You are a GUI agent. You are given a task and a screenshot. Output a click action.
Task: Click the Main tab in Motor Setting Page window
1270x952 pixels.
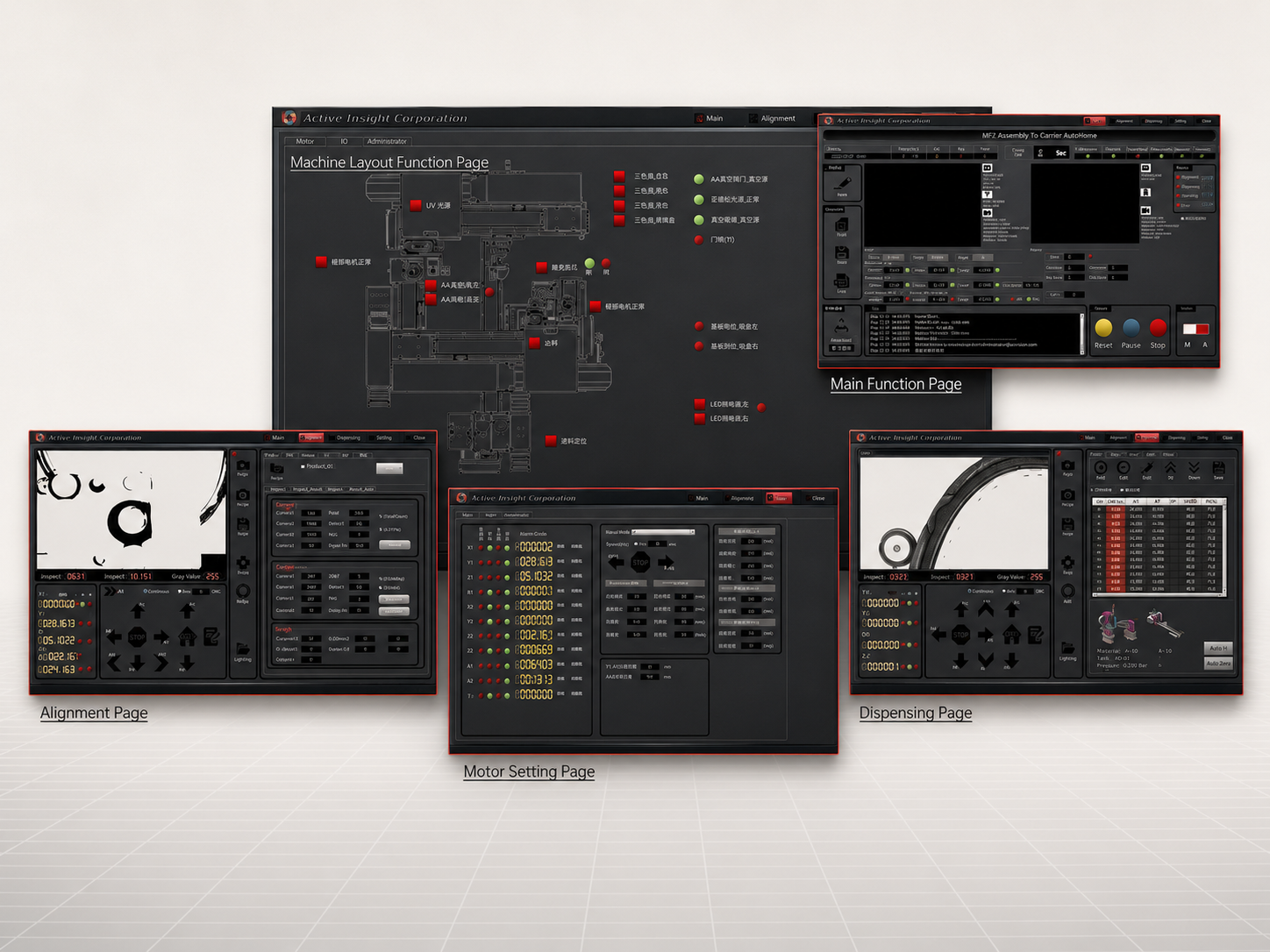698,498
